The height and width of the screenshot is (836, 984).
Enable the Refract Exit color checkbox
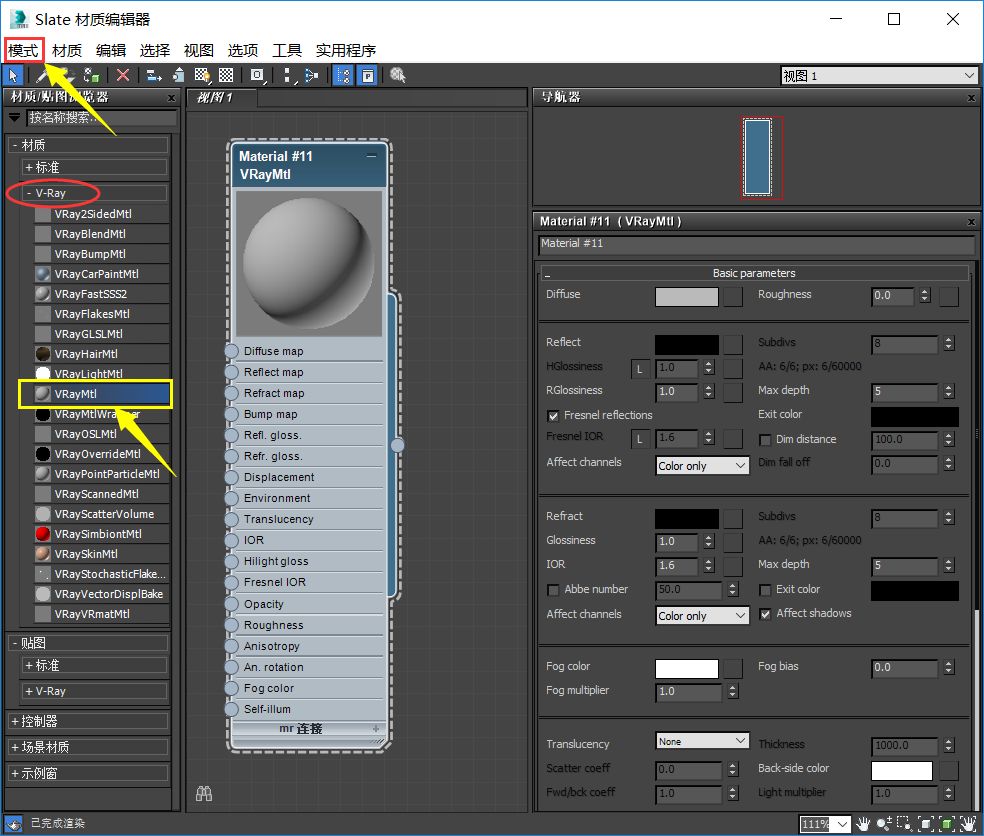(764, 590)
